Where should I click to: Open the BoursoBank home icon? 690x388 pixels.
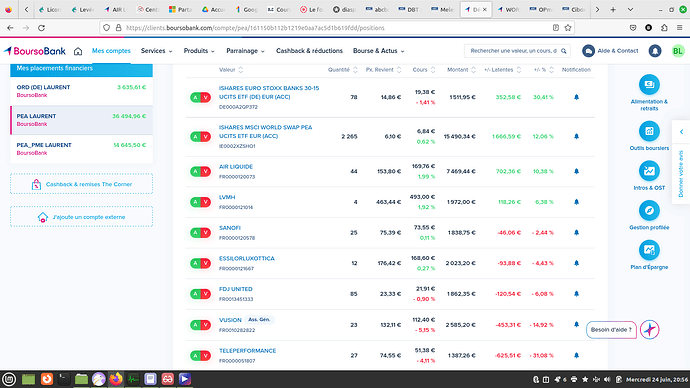click(x=78, y=51)
